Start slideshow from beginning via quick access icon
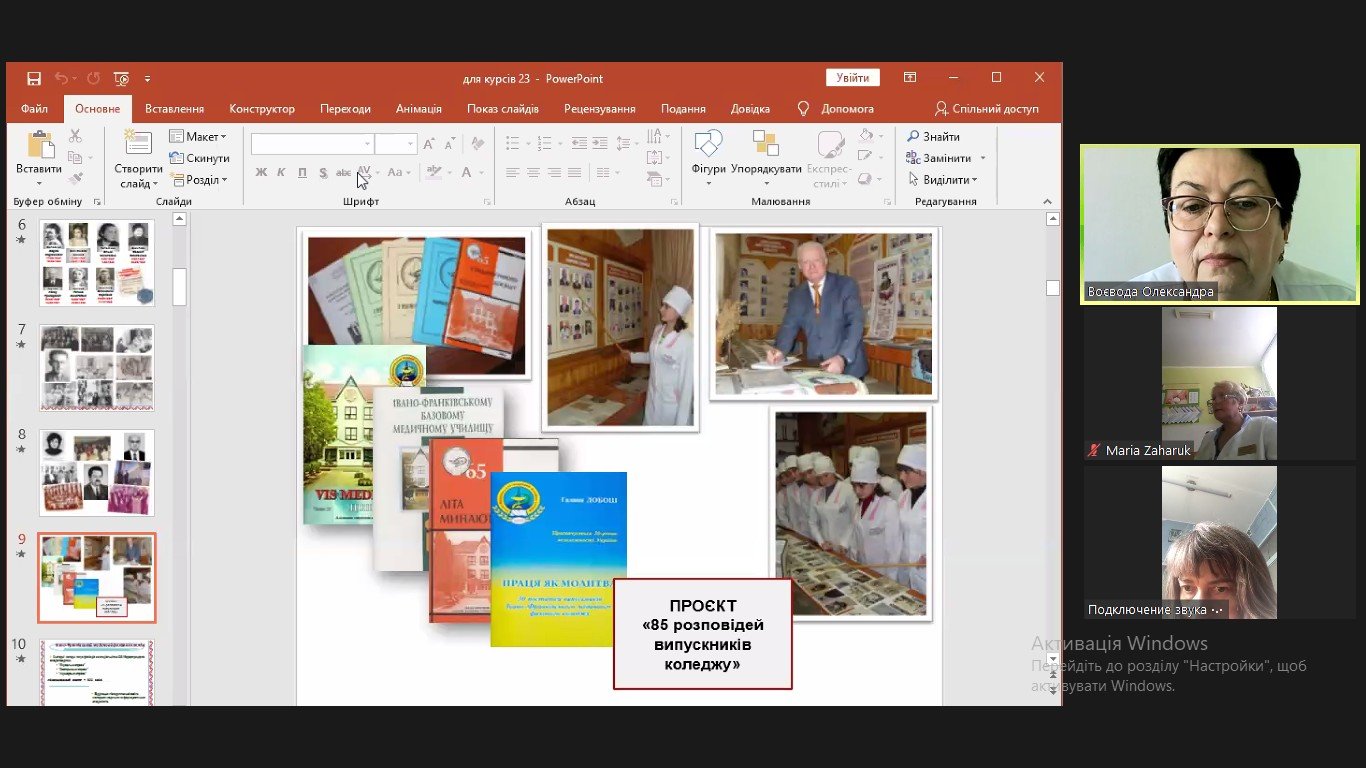Screen dimensions: 1366x768 (x=121, y=79)
